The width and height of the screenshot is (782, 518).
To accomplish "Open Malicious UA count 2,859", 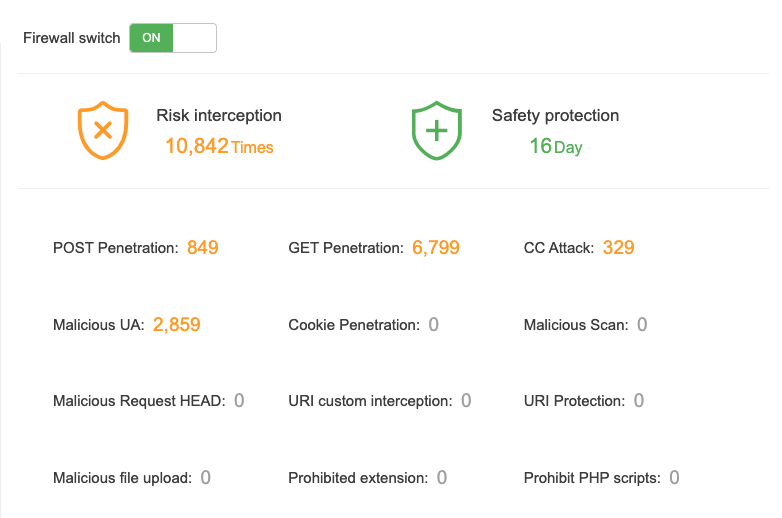I will pos(177,324).
